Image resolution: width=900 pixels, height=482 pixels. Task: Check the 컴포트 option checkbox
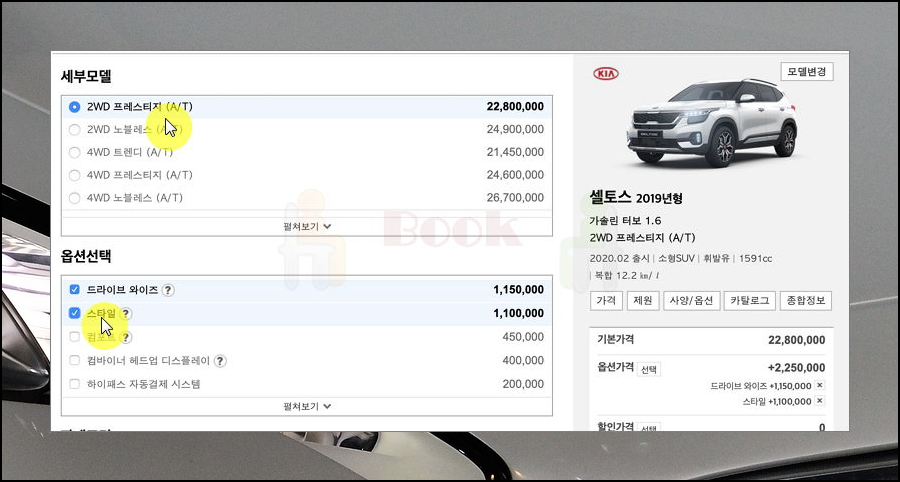point(74,337)
